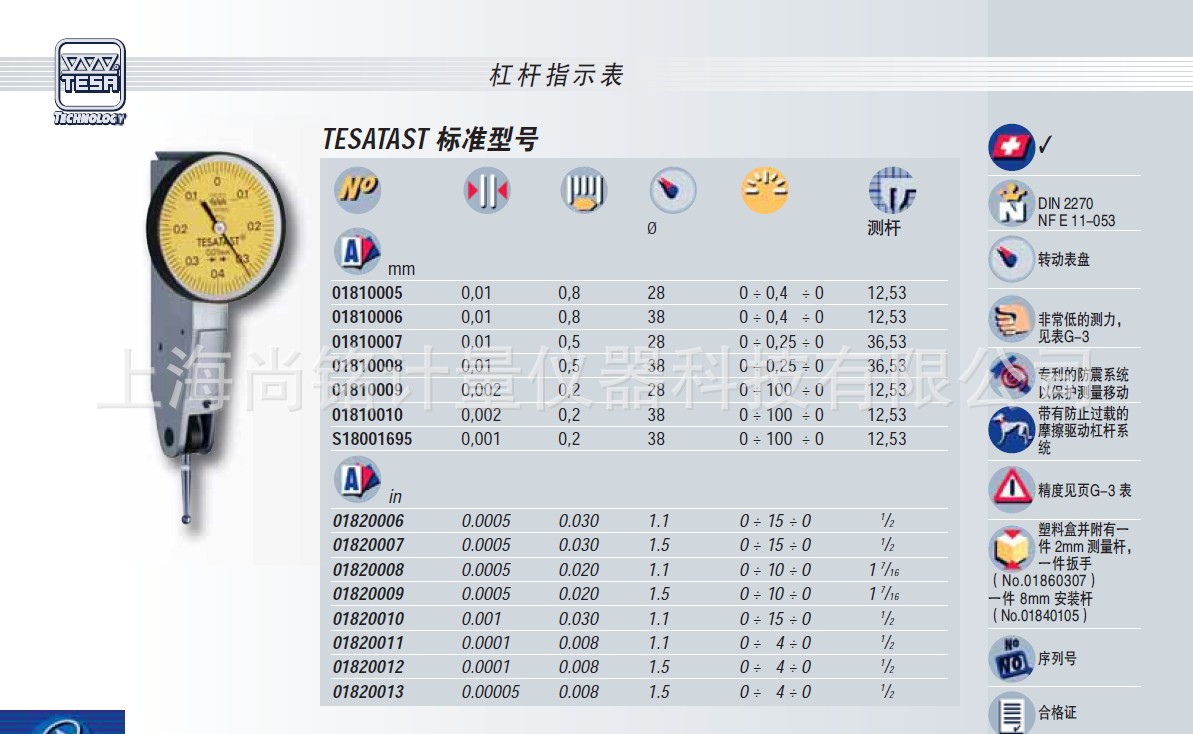Screen dimensions: 1193x734
Task: Select the shockproof system icon
Action: (x=1011, y=377)
